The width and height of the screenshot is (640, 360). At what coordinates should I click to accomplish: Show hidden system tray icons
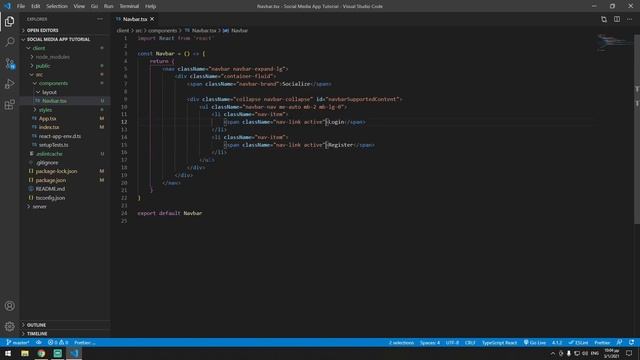553,353
